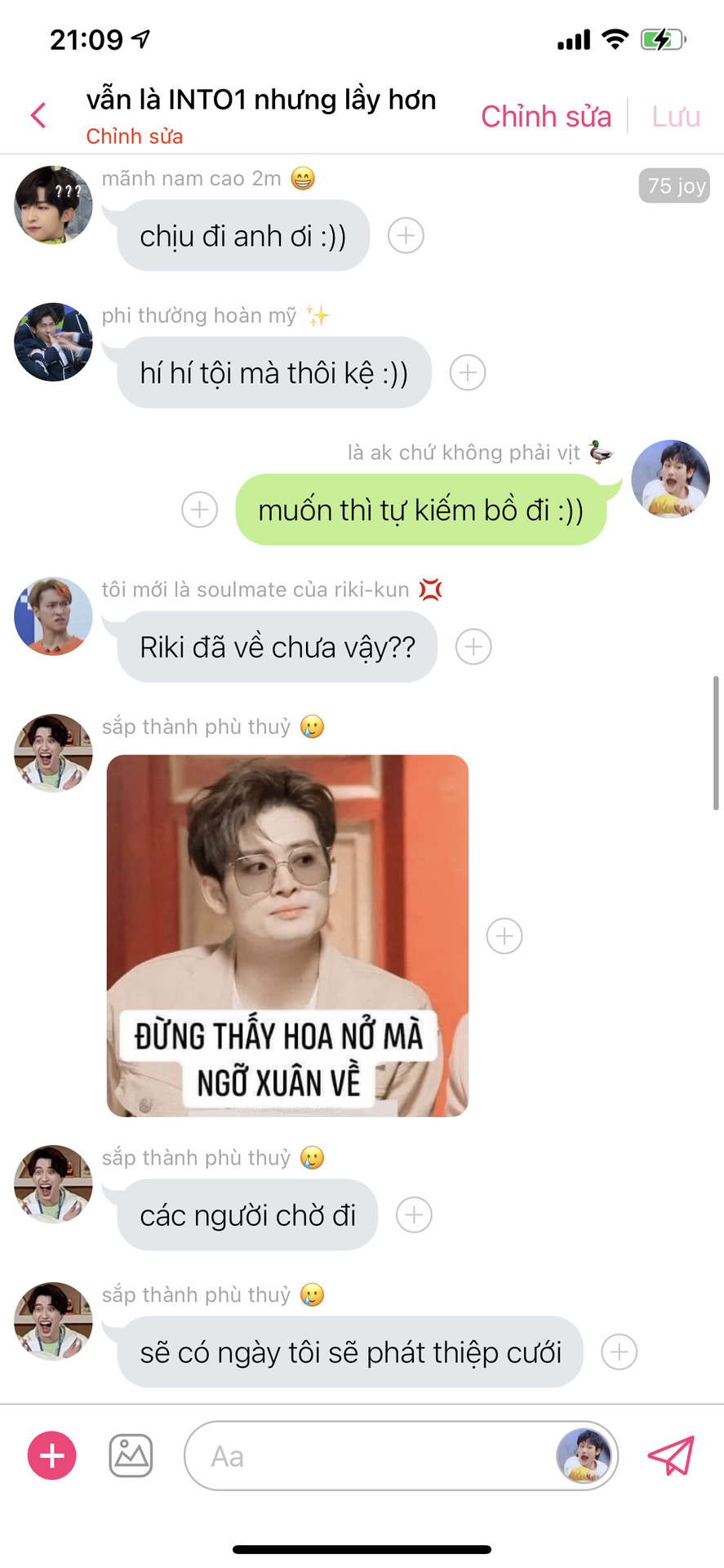This screenshot has height=1568, width=724.
Task: Click the red "Chỉnh sửa" link under title
Action: click(135, 136)
